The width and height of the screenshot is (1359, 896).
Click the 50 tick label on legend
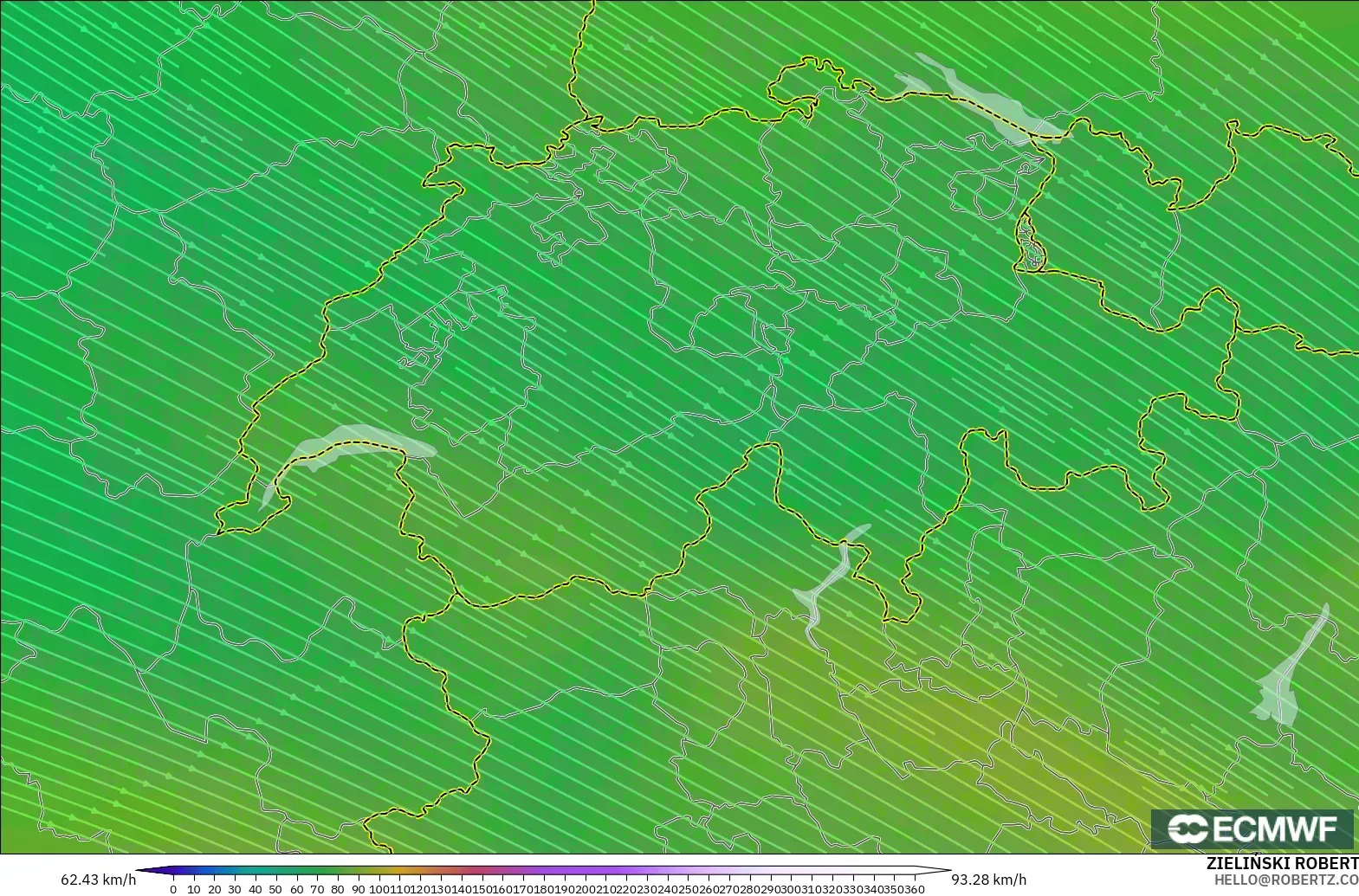click(x=275, y=889)
